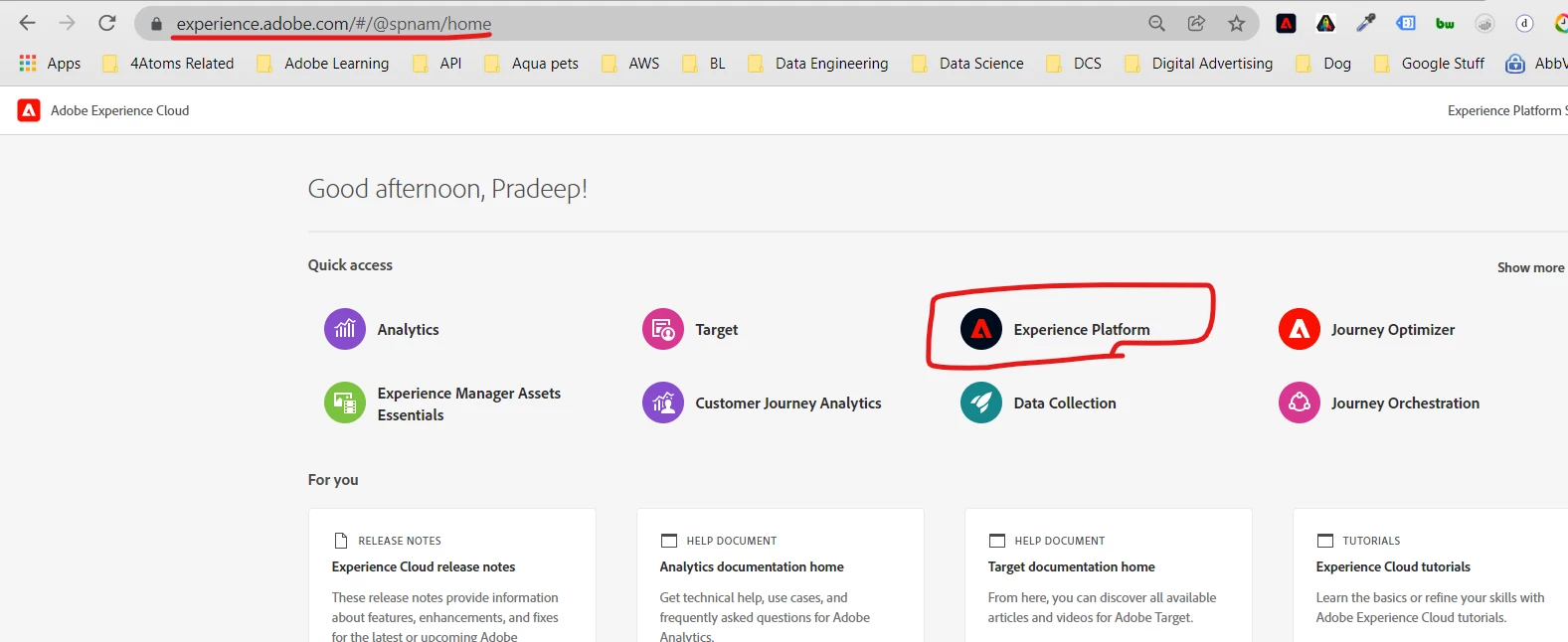Go back with browser back arrow

click(x=27, y=23)
